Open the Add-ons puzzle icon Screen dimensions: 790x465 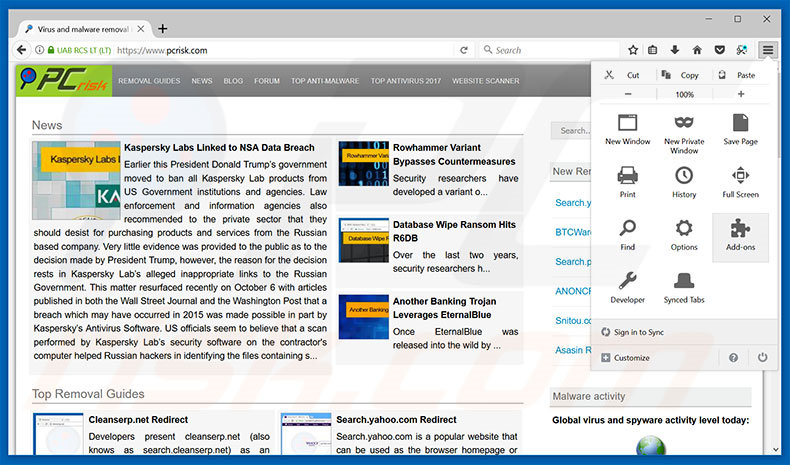[740, 235]
